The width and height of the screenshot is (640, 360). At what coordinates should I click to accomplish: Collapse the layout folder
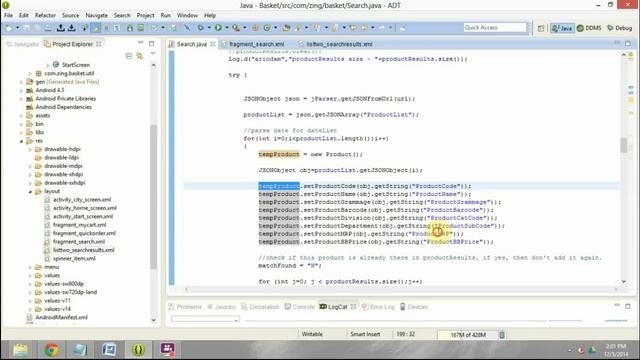click(30, 191)
